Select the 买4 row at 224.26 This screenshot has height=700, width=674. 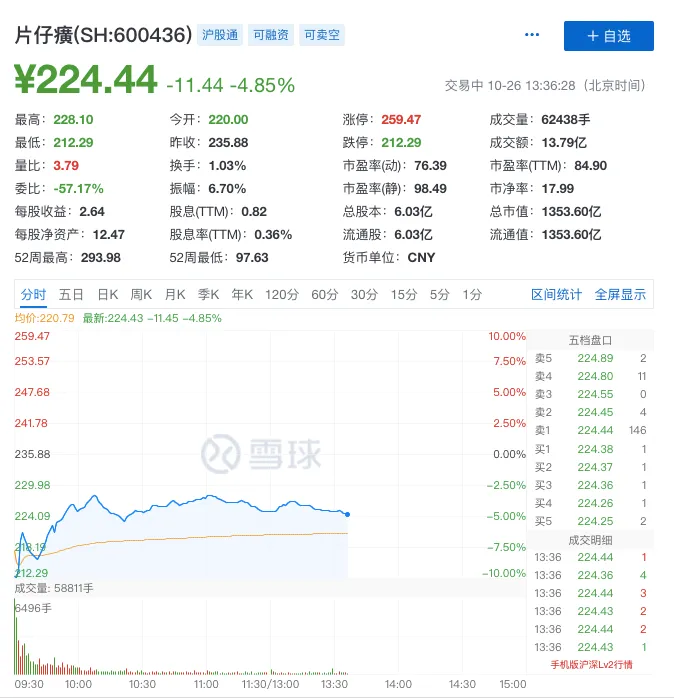[x=590, y=503]
